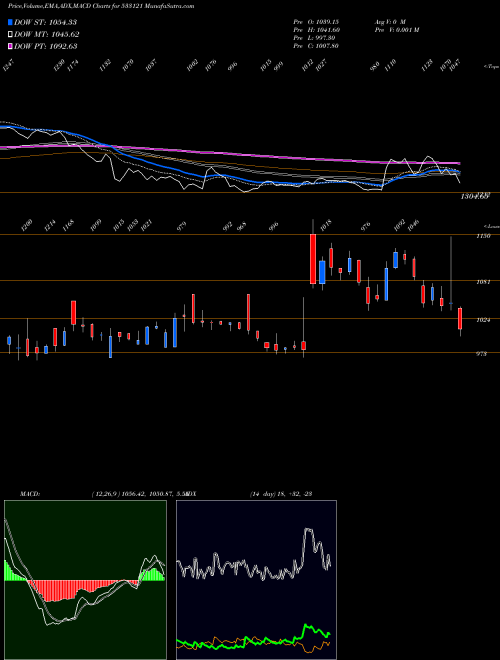The height and width of the screenshot is (660, 500).
Task: Click the white DOW MT legend swatch
Action: (10, 35)
